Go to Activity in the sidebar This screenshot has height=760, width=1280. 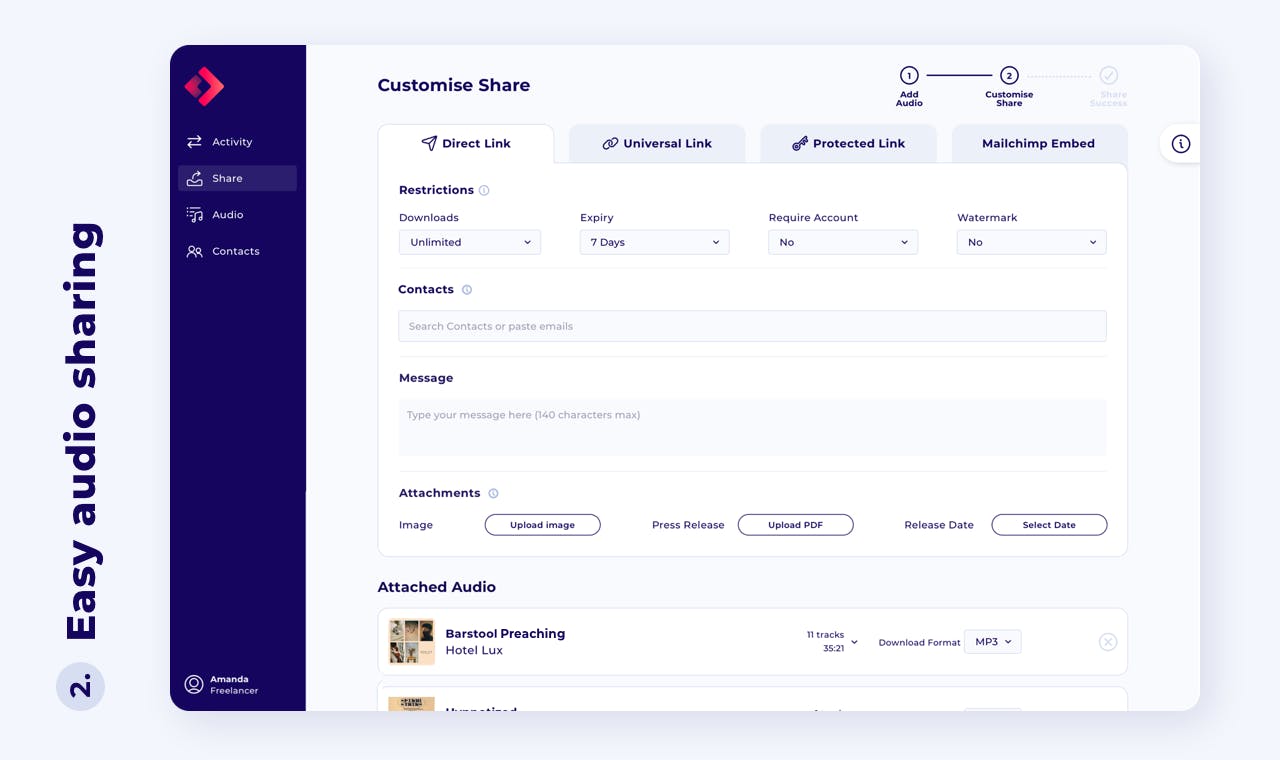(x=237, y=142)
